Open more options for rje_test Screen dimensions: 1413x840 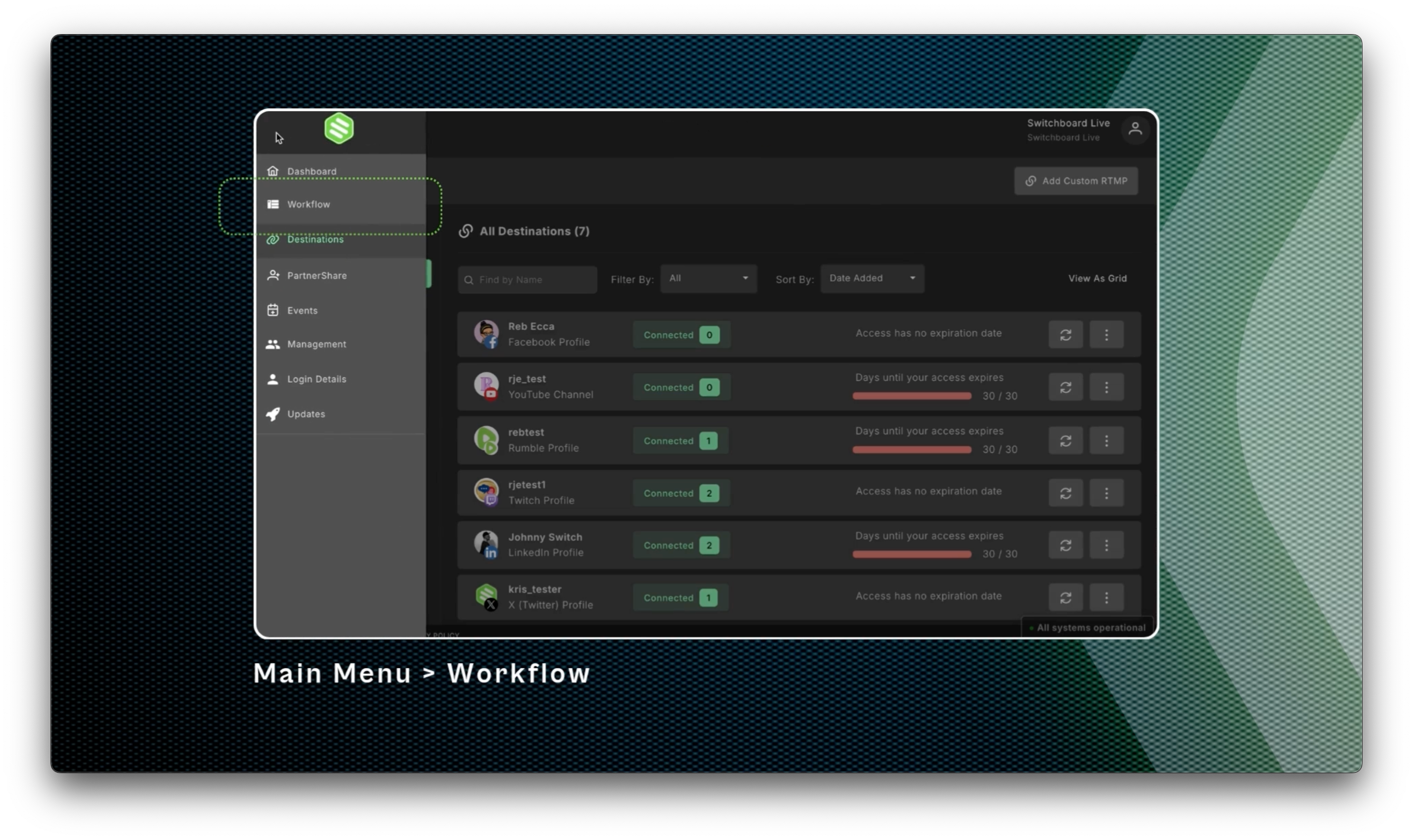click(x=1106, y=387)
